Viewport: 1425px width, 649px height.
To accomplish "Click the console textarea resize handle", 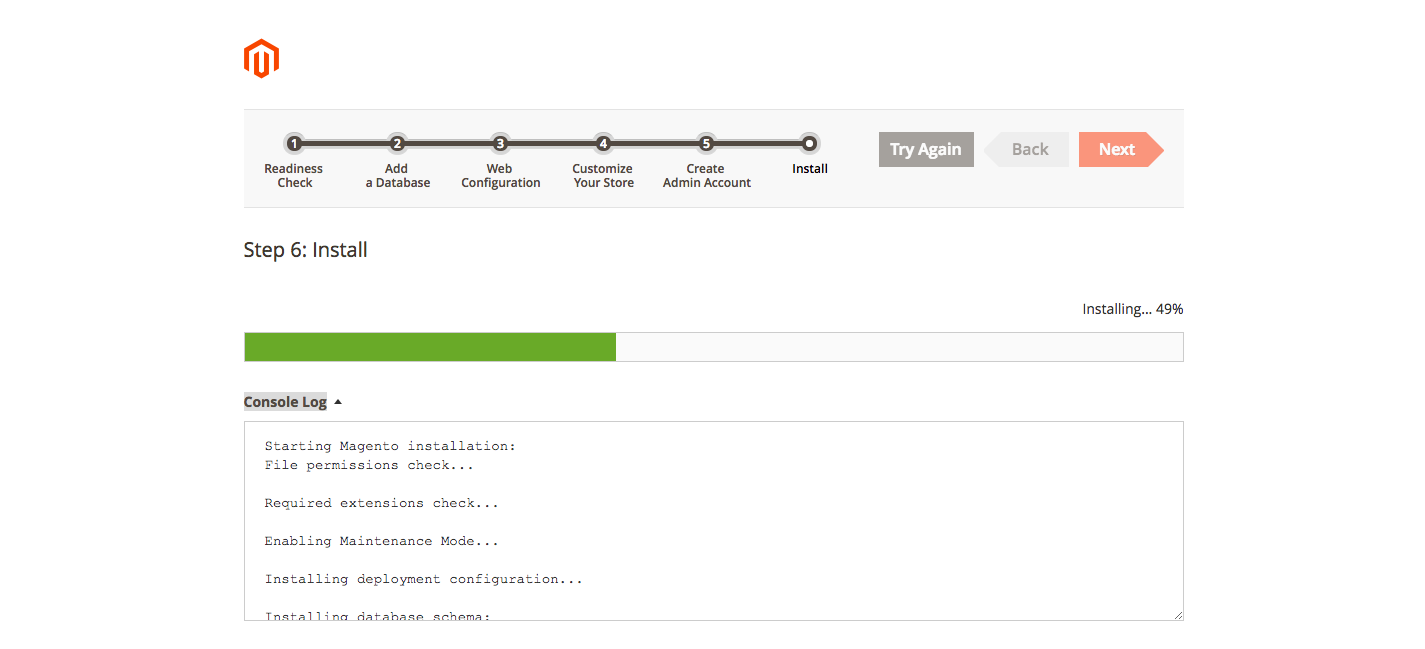I will click(1178, 615).
